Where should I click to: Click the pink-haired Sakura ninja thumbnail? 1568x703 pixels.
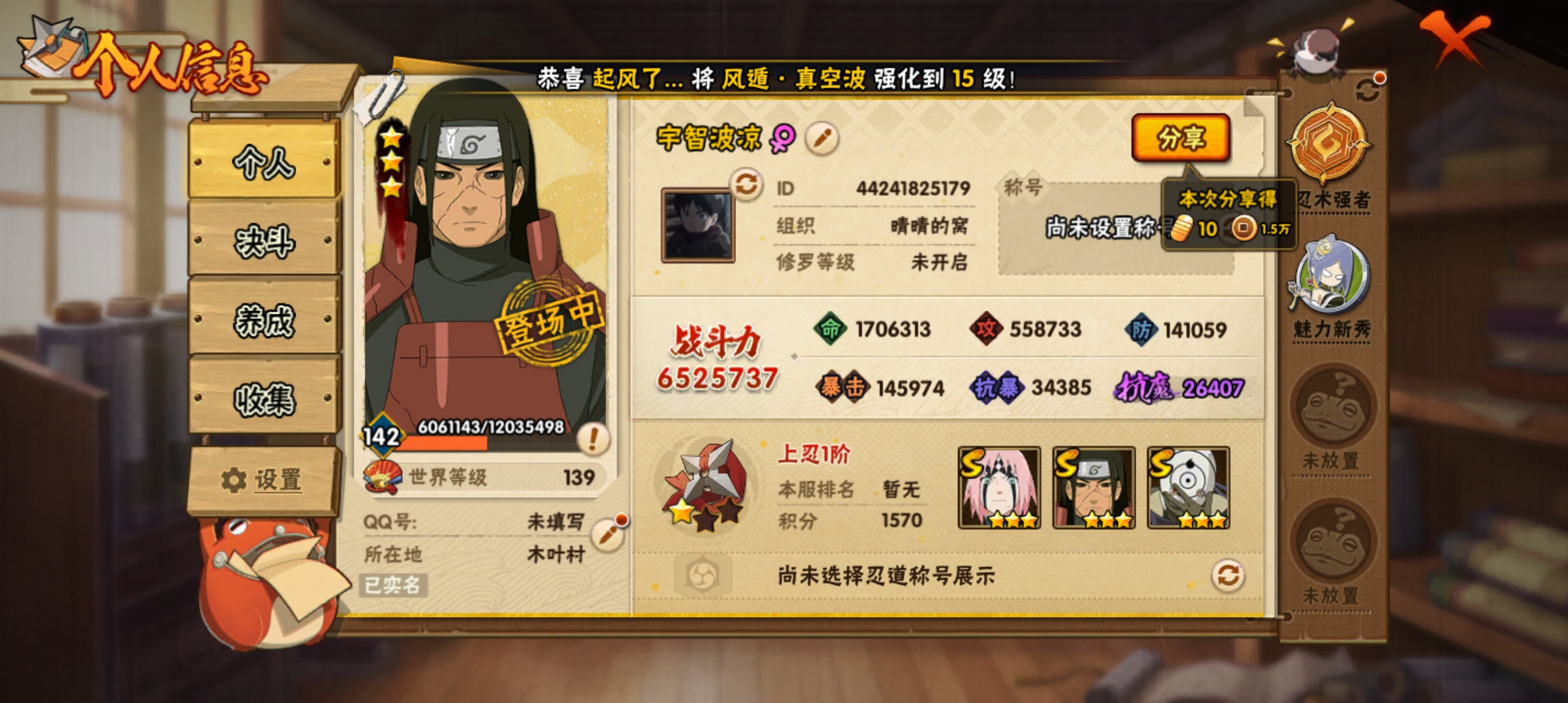tap(1000, 488)
